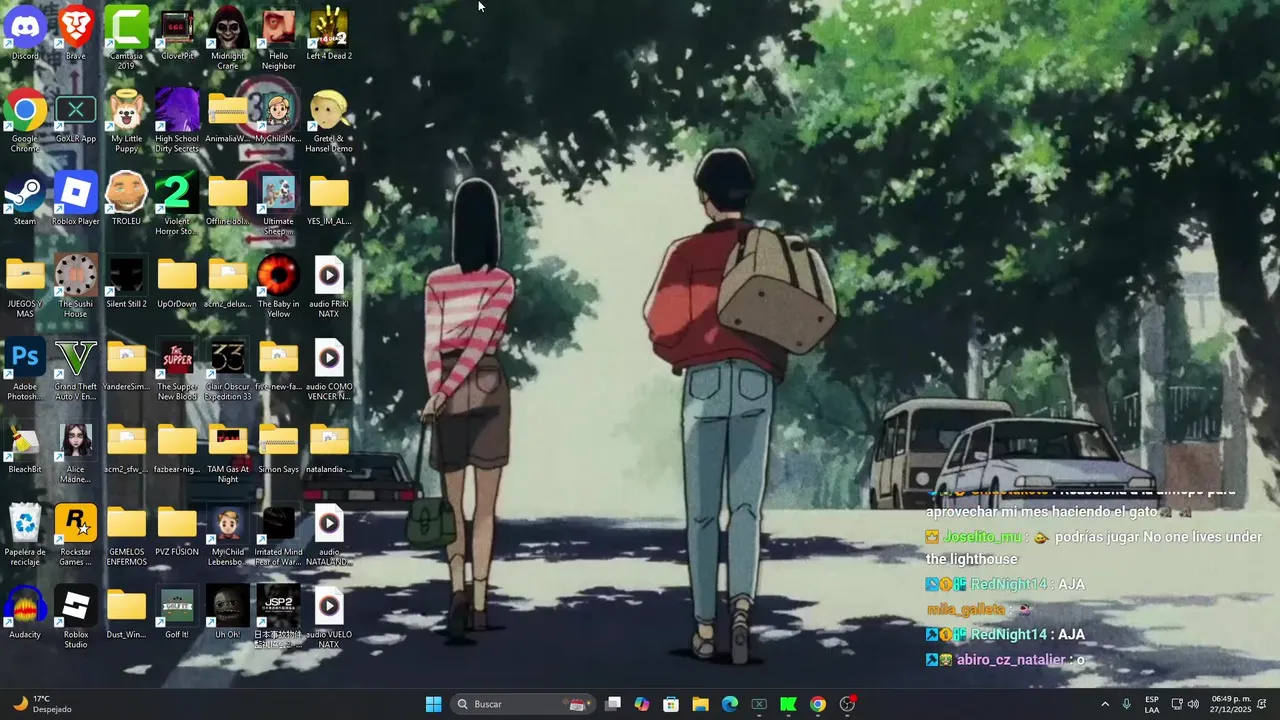Select the Grand Theft Auto V icon

(76, 369)
